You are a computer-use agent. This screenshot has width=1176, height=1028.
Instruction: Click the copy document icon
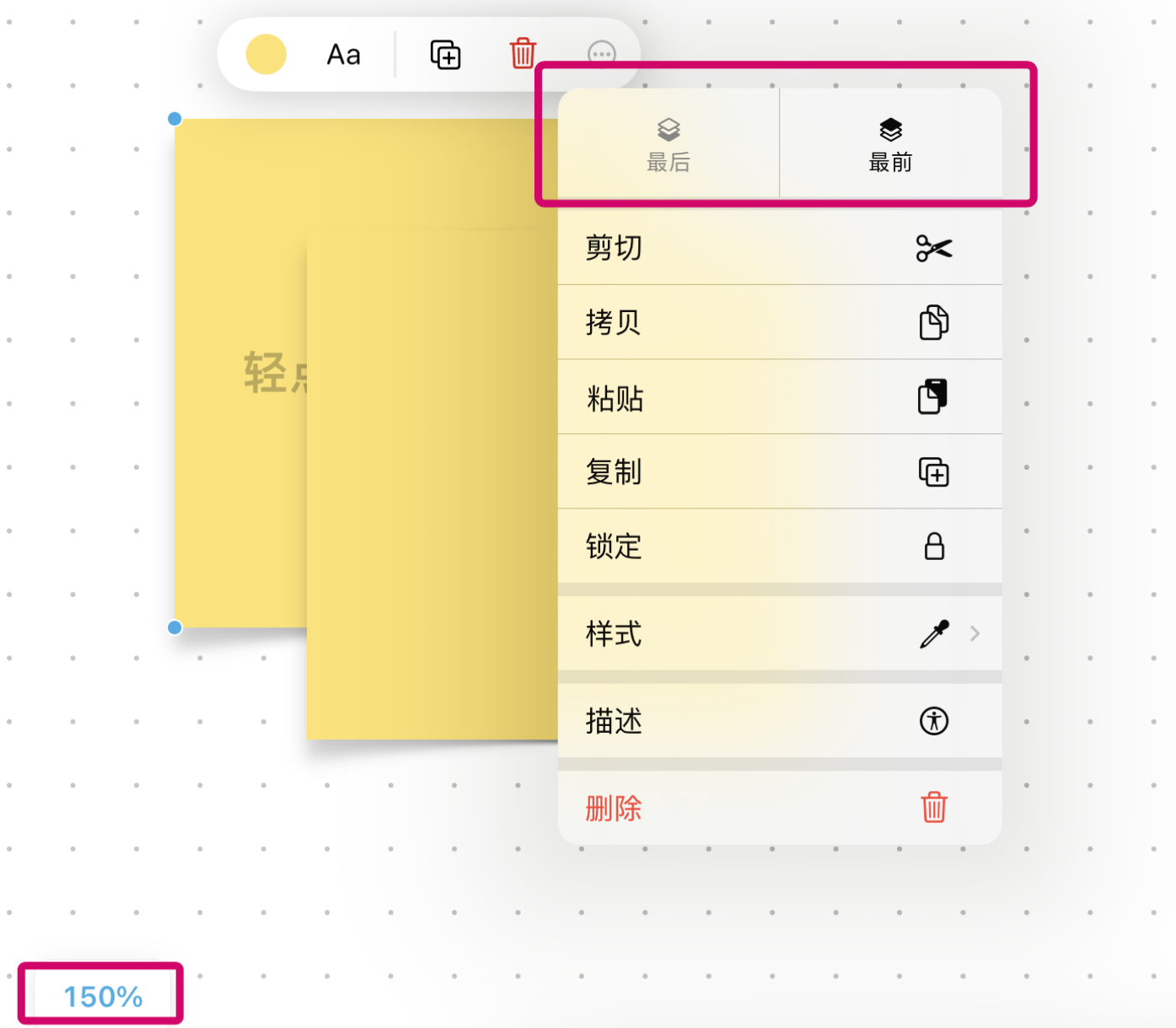click(x=934, y=322)
